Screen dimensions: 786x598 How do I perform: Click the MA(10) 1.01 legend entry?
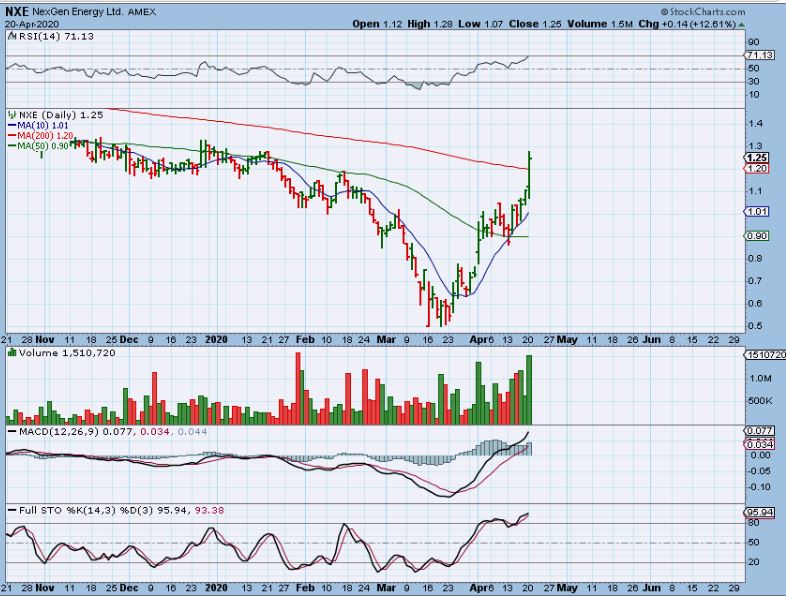38,125
